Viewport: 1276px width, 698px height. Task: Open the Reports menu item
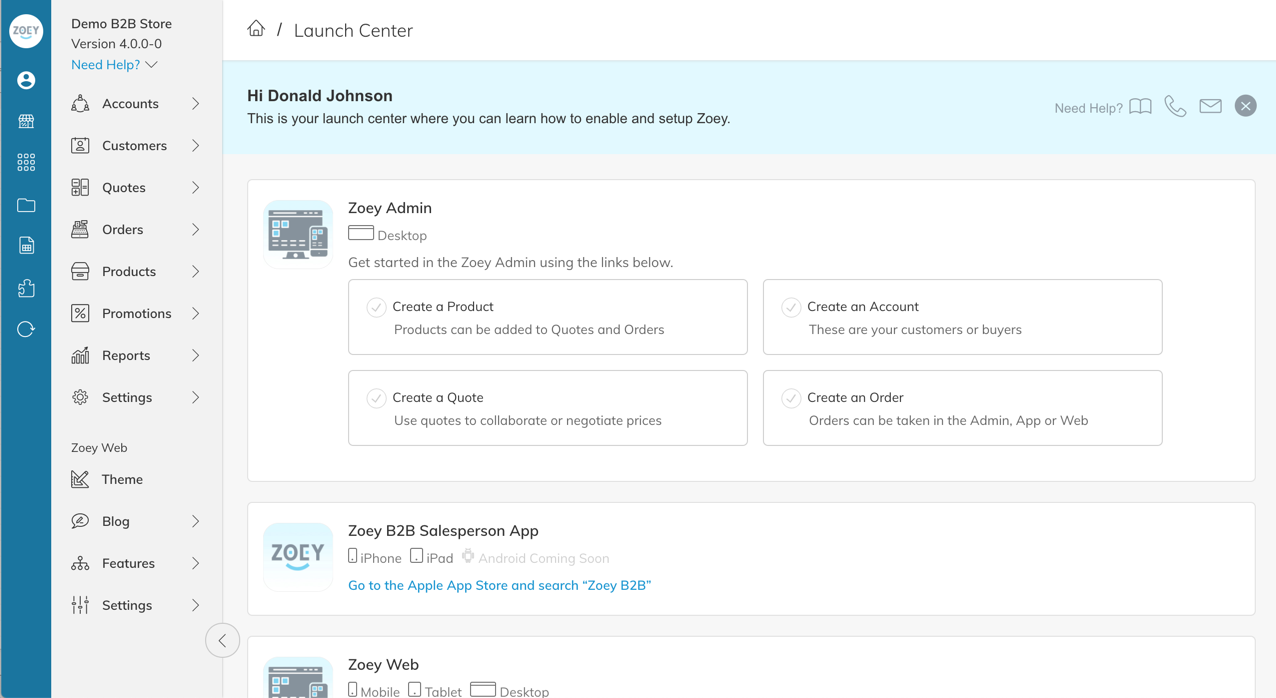click(136, 355)
